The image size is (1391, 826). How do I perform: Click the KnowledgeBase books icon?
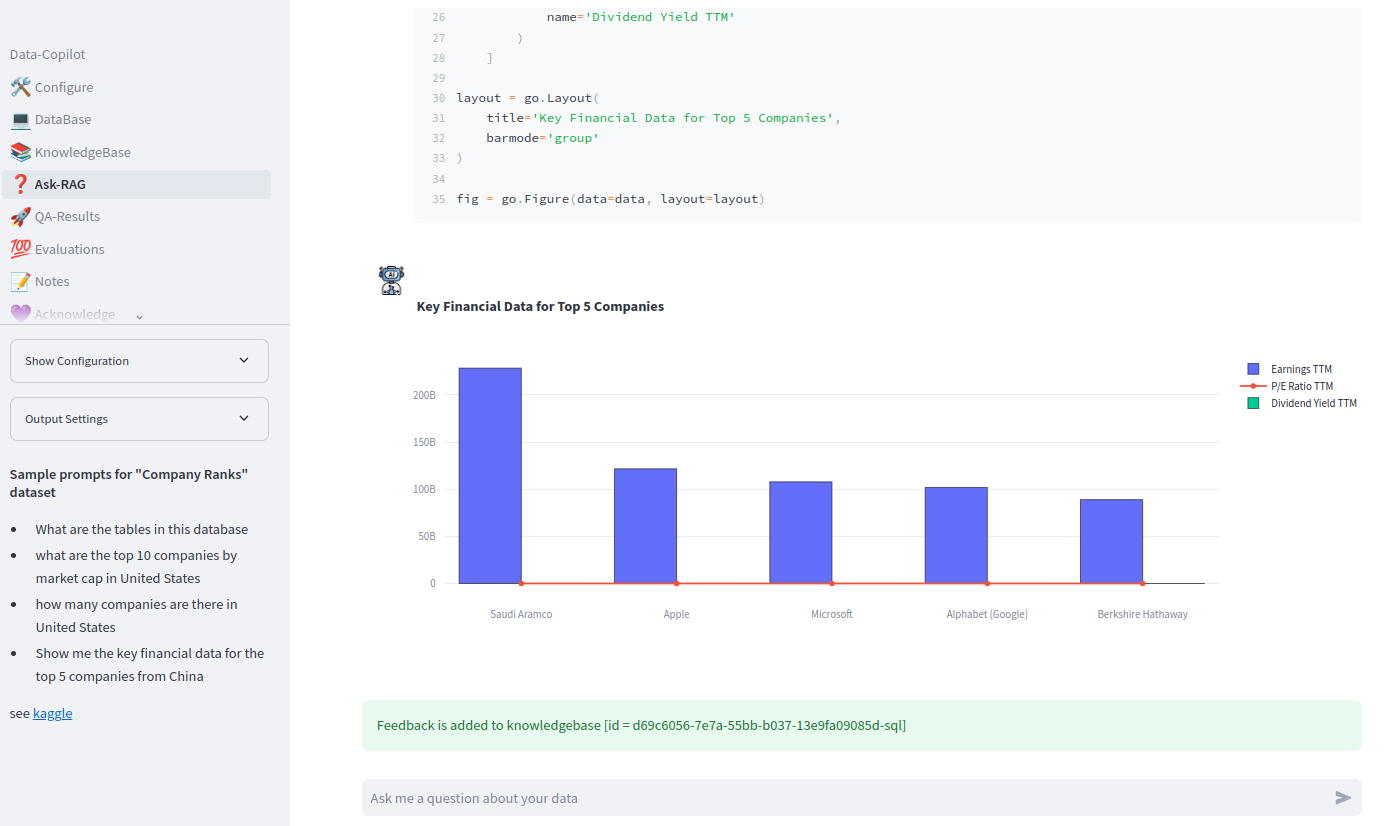[20, 151]
